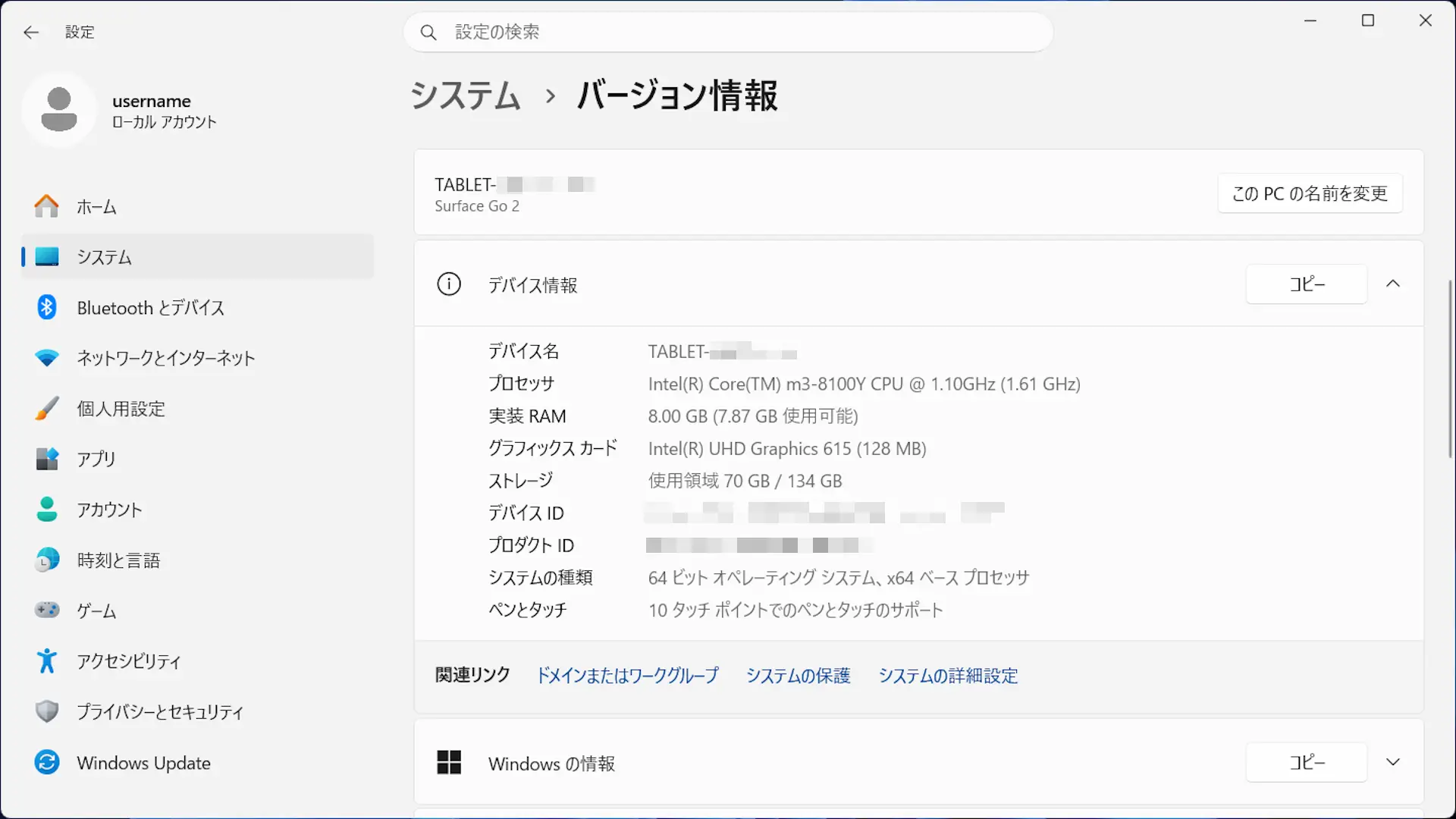Click the デバイス ID label
Image resolution: width=1456 pixels, height=819 pixels.
click(526, 513)
